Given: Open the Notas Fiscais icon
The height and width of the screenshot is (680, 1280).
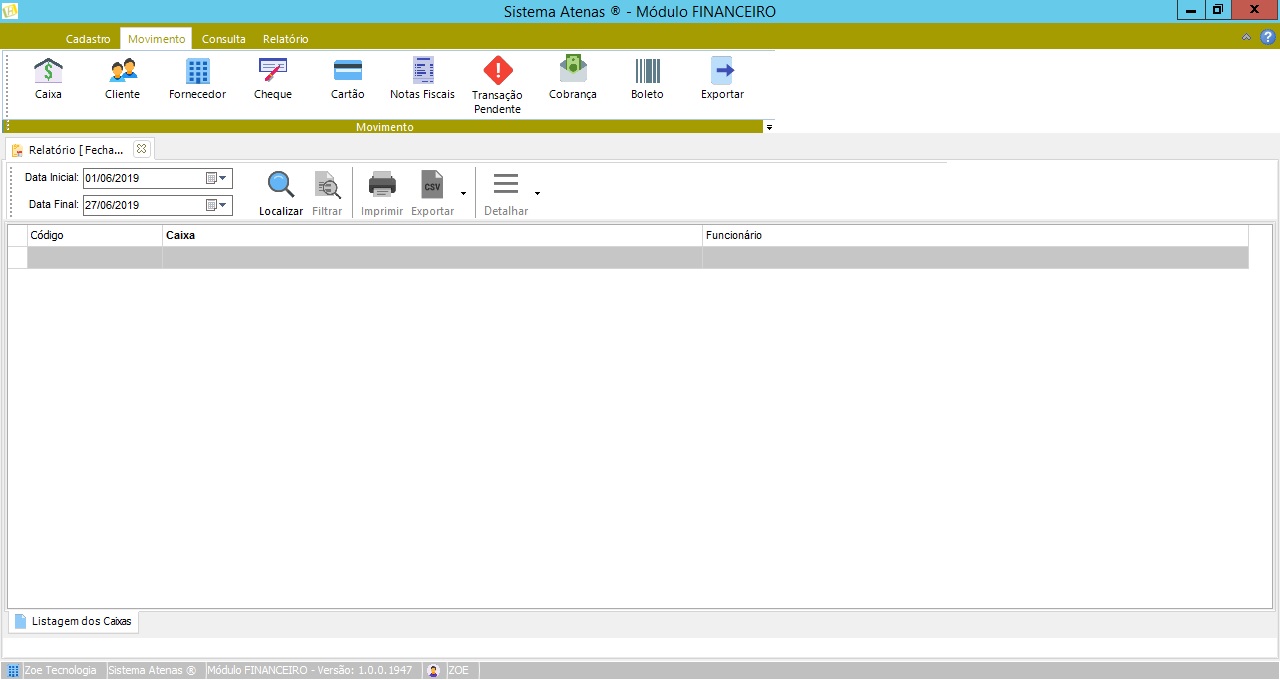Looking at the screenshot, I should (x=423, y=70).
